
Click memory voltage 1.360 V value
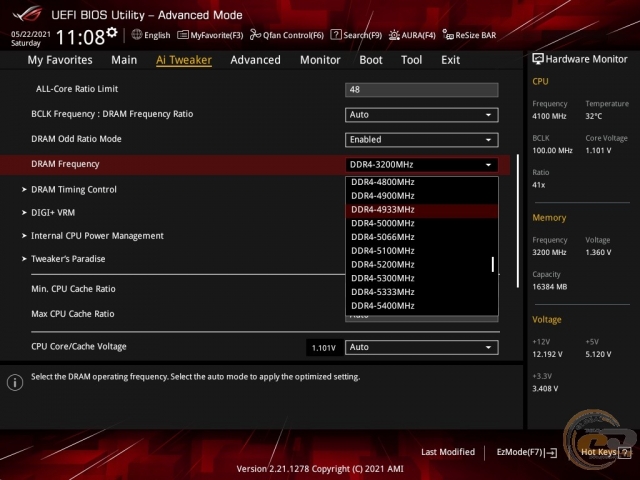pyautogui.click(x=598, y=253)
